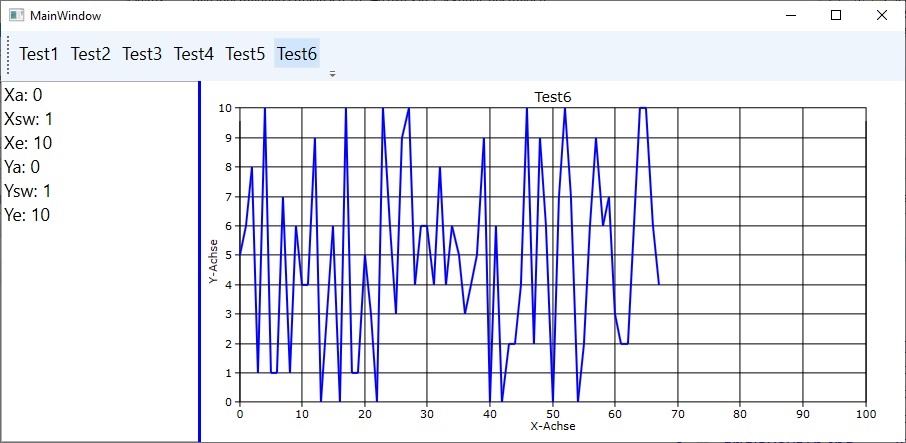Click the "Xsw: 1" value
The height and width of the screenshot is (443, 906).
click(28, 119)
